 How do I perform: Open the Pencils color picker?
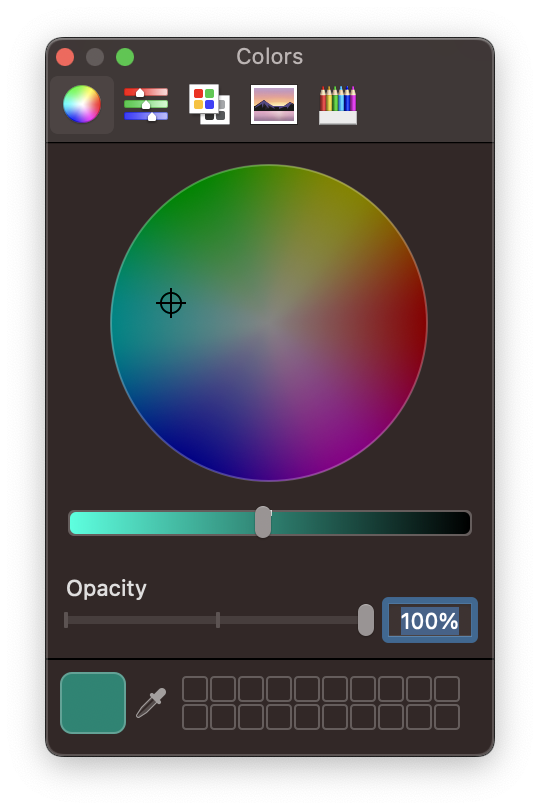[338, 105]
